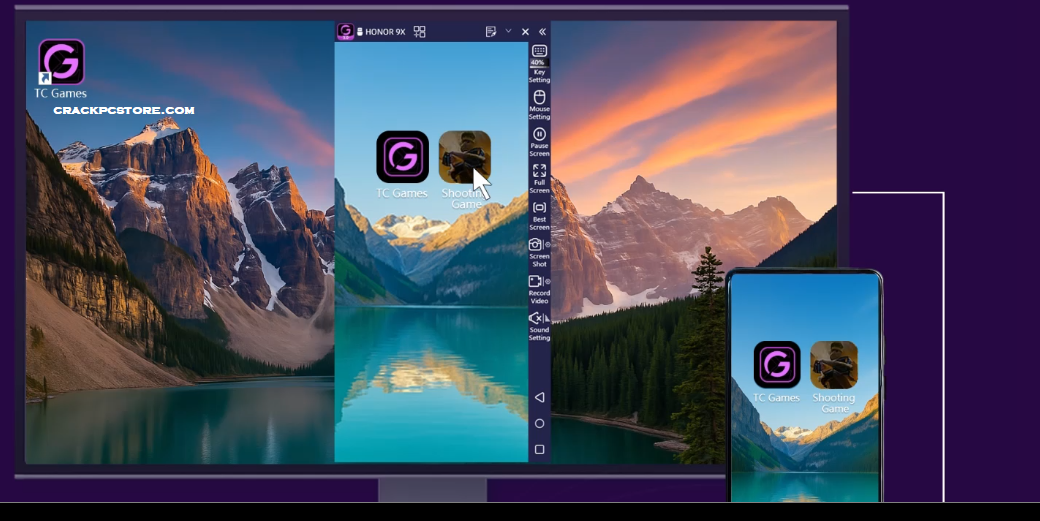Tap the Android home circle button
This screenshot has height=521, width=1040.
(539, 423)
